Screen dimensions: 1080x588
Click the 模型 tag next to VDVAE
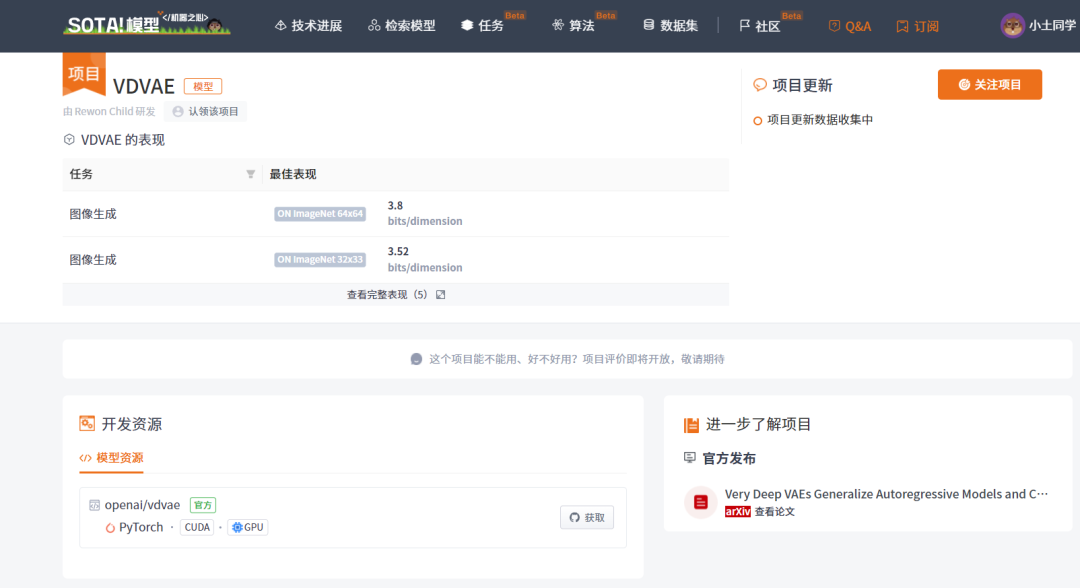click(x=202, y=86)
